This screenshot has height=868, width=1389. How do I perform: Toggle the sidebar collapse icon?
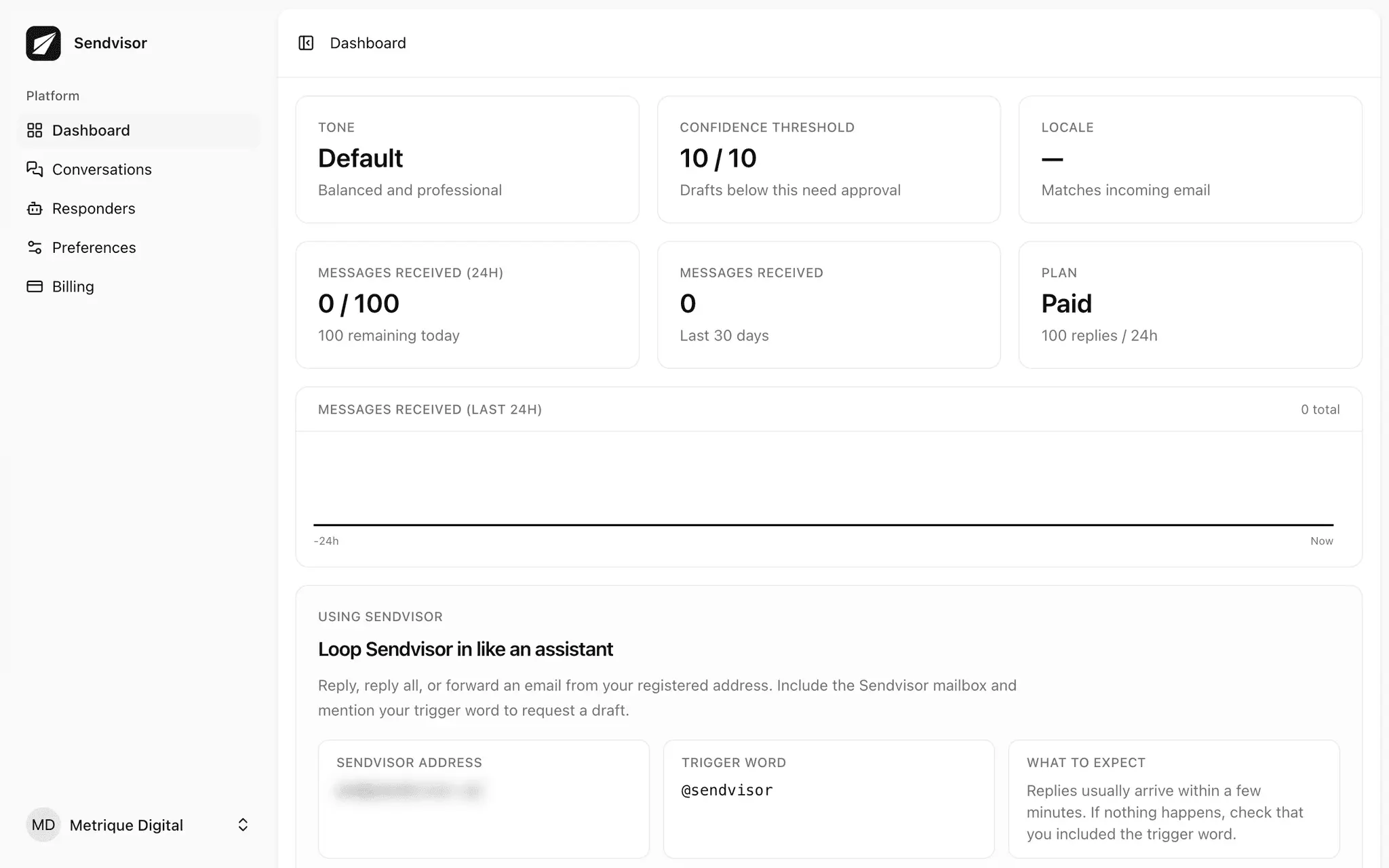[x=306, y=43]
